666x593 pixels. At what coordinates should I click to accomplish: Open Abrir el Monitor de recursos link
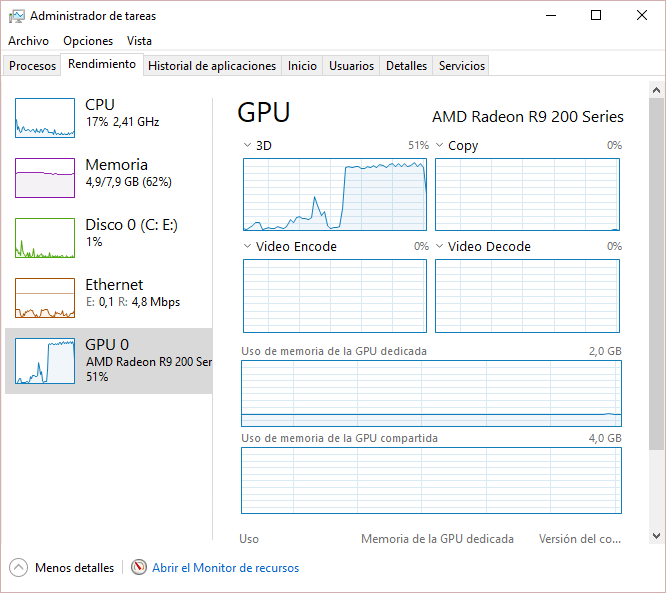pos(226,568)
